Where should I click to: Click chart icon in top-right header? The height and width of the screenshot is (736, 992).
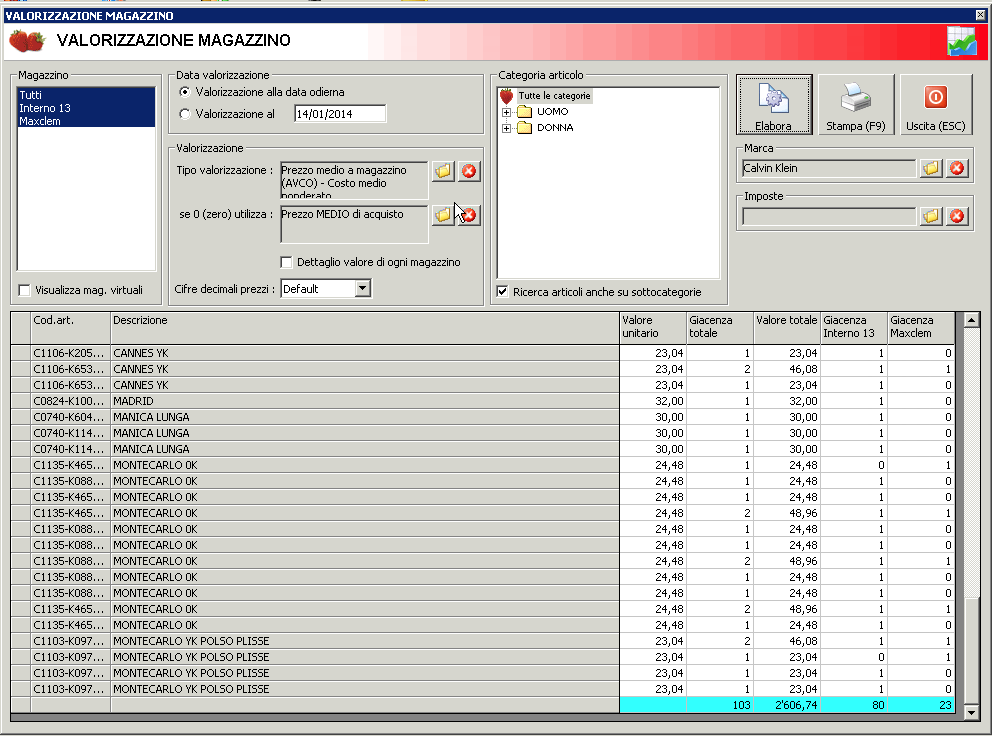pos(961,42)
